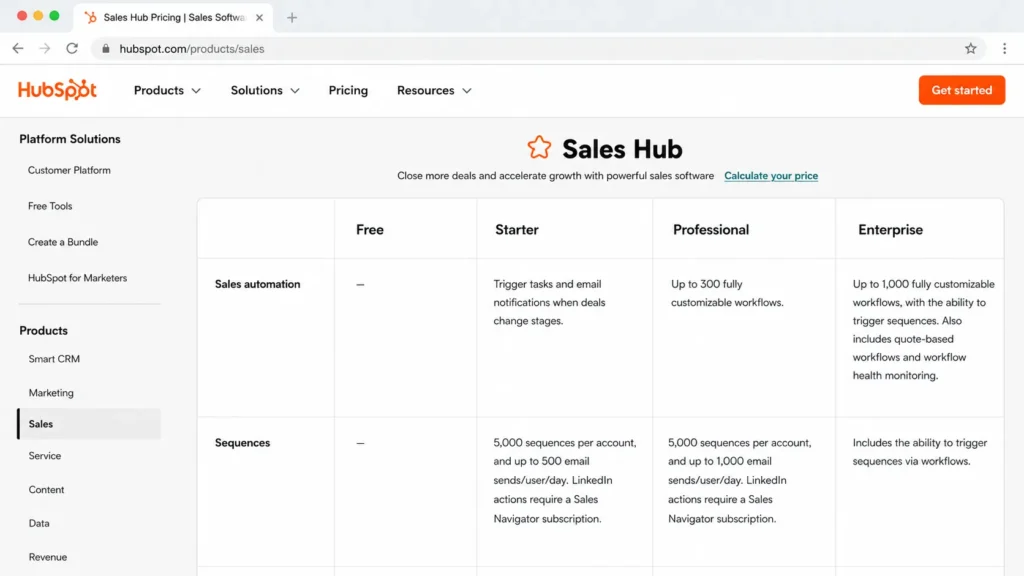
Task: Click the Sequences row label
Action: [242, 443]
